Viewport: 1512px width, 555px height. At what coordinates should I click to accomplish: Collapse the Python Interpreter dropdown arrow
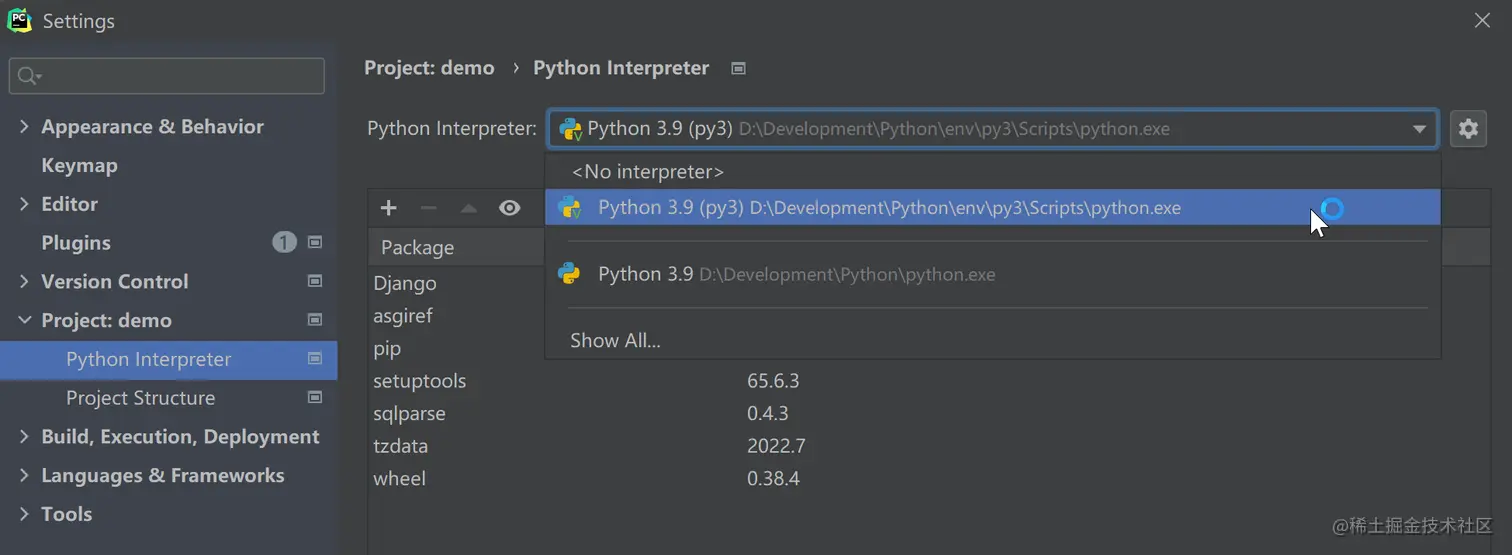[1419, 129]
